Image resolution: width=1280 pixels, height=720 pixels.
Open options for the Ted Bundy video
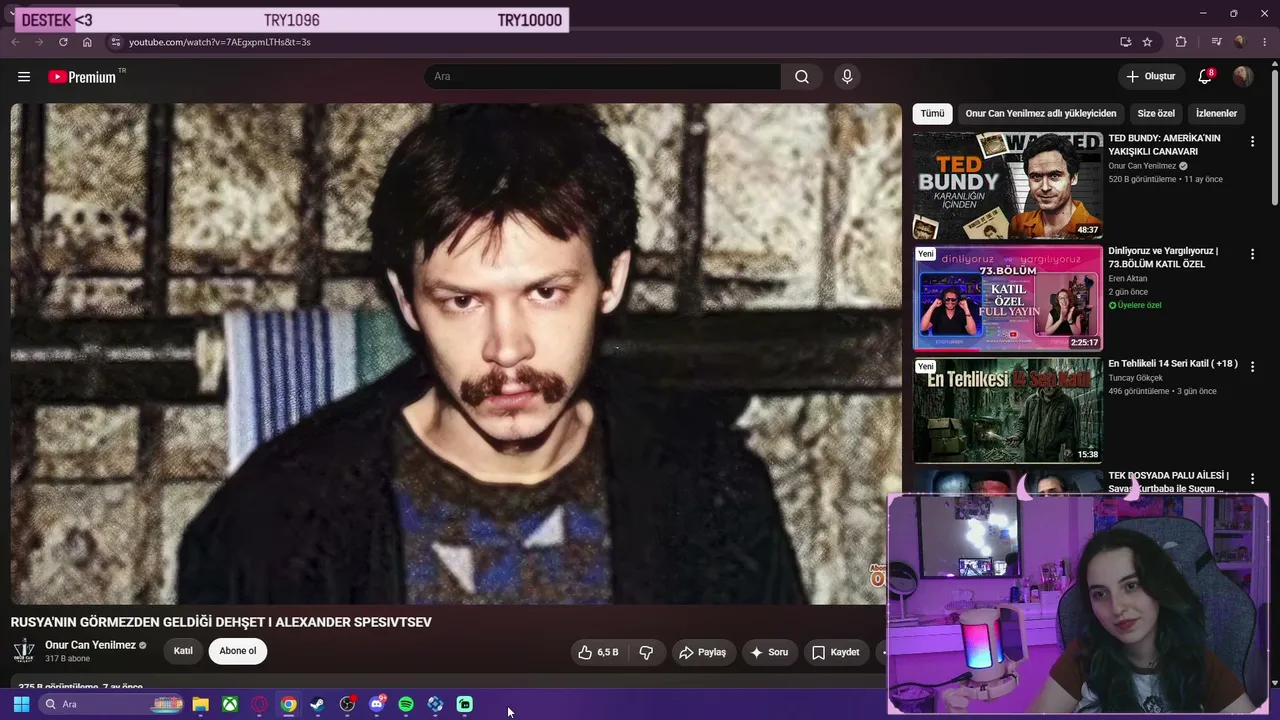(x=1252, y=142)
